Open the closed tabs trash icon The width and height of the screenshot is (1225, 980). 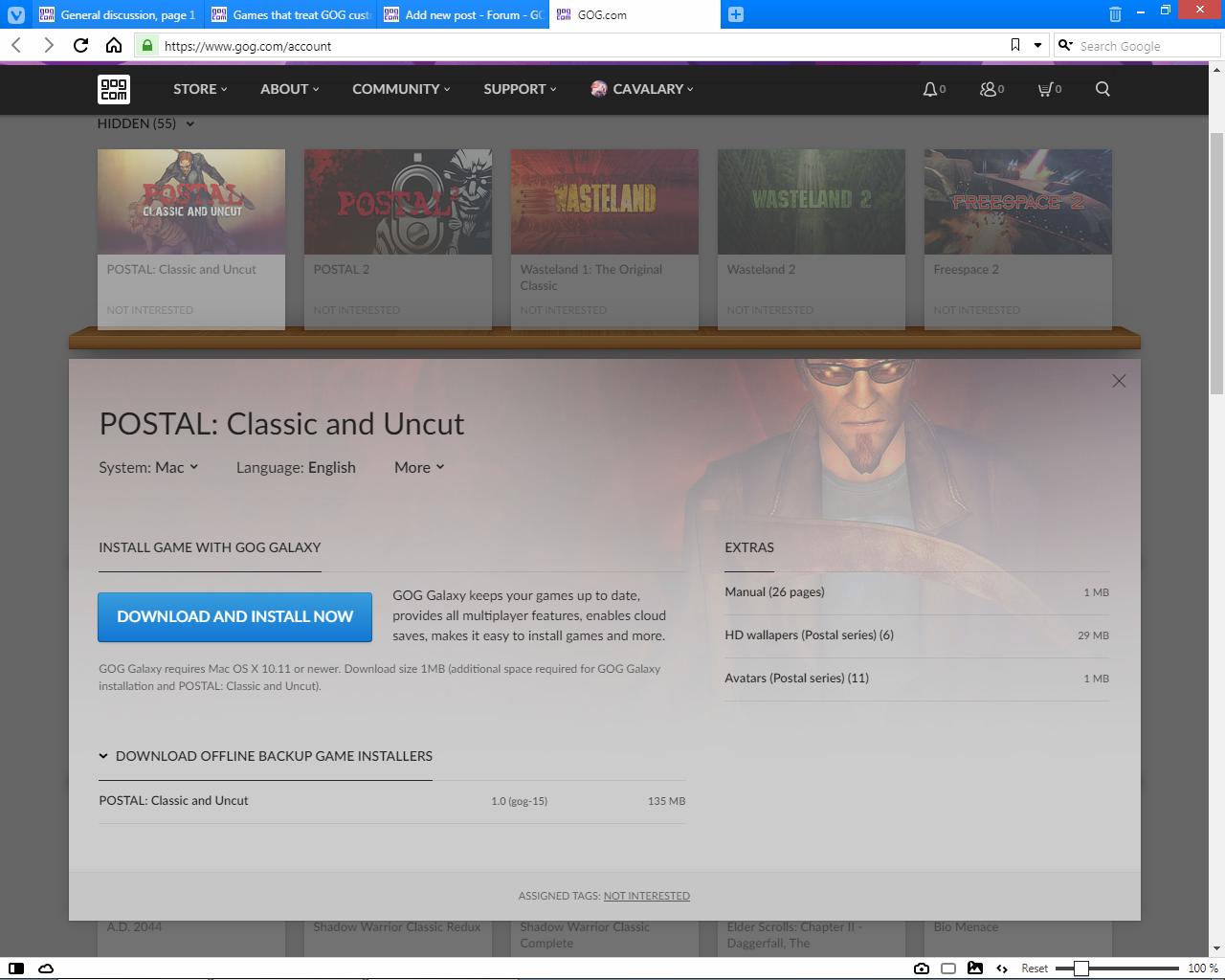tap(1115, 14)
